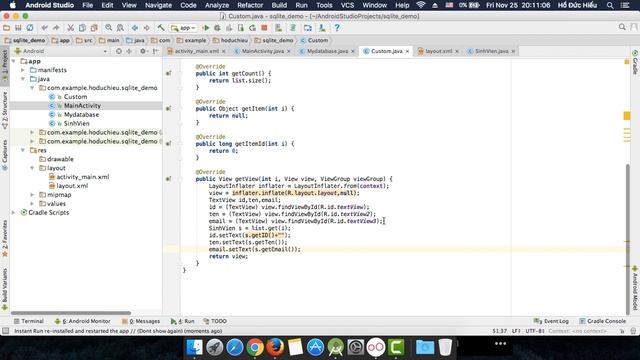Collapse the res folder node

pos(23,150)
